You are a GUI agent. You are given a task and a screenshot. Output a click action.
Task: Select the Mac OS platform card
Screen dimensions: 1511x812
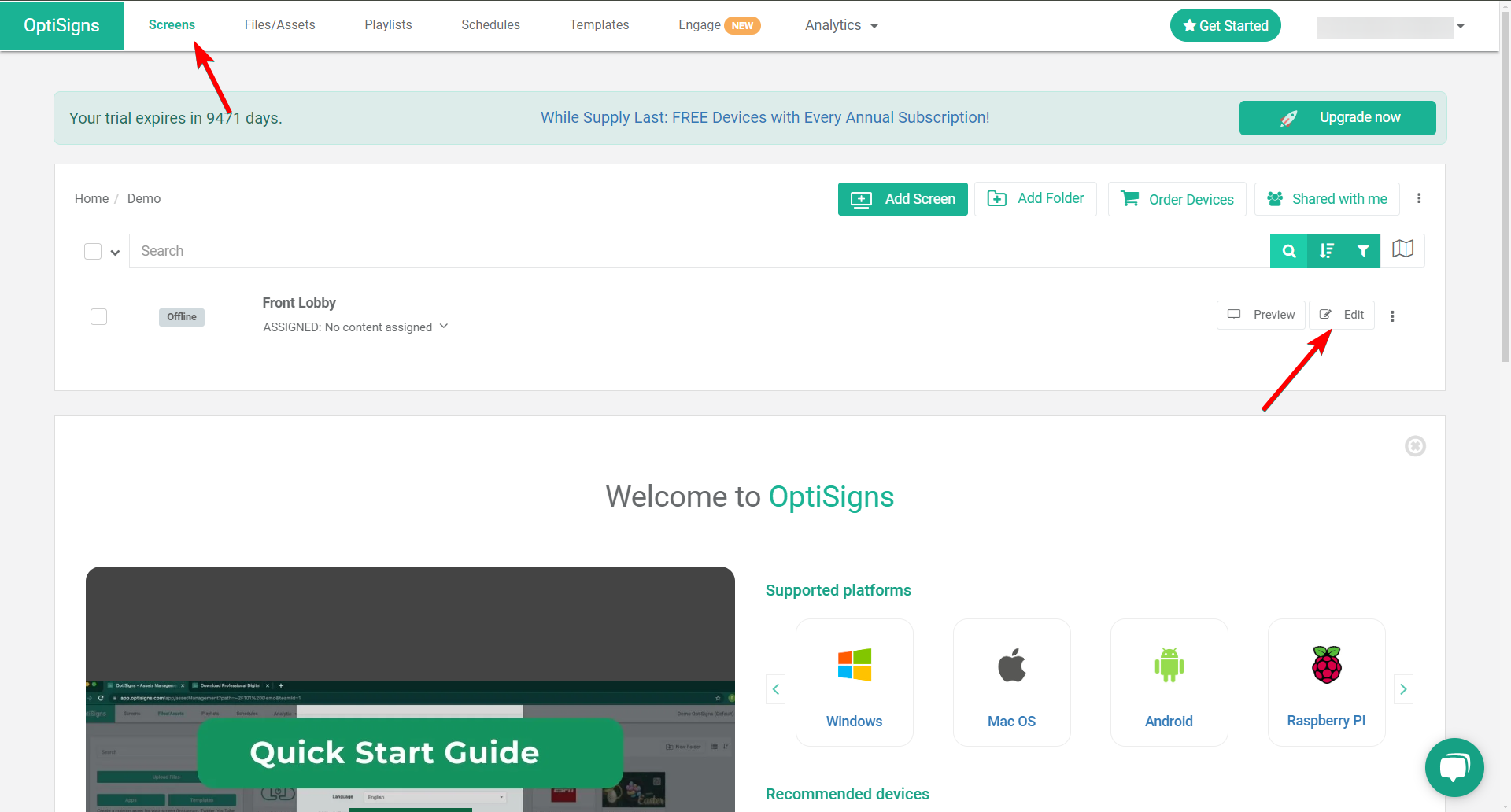(x=1012, y=682)
